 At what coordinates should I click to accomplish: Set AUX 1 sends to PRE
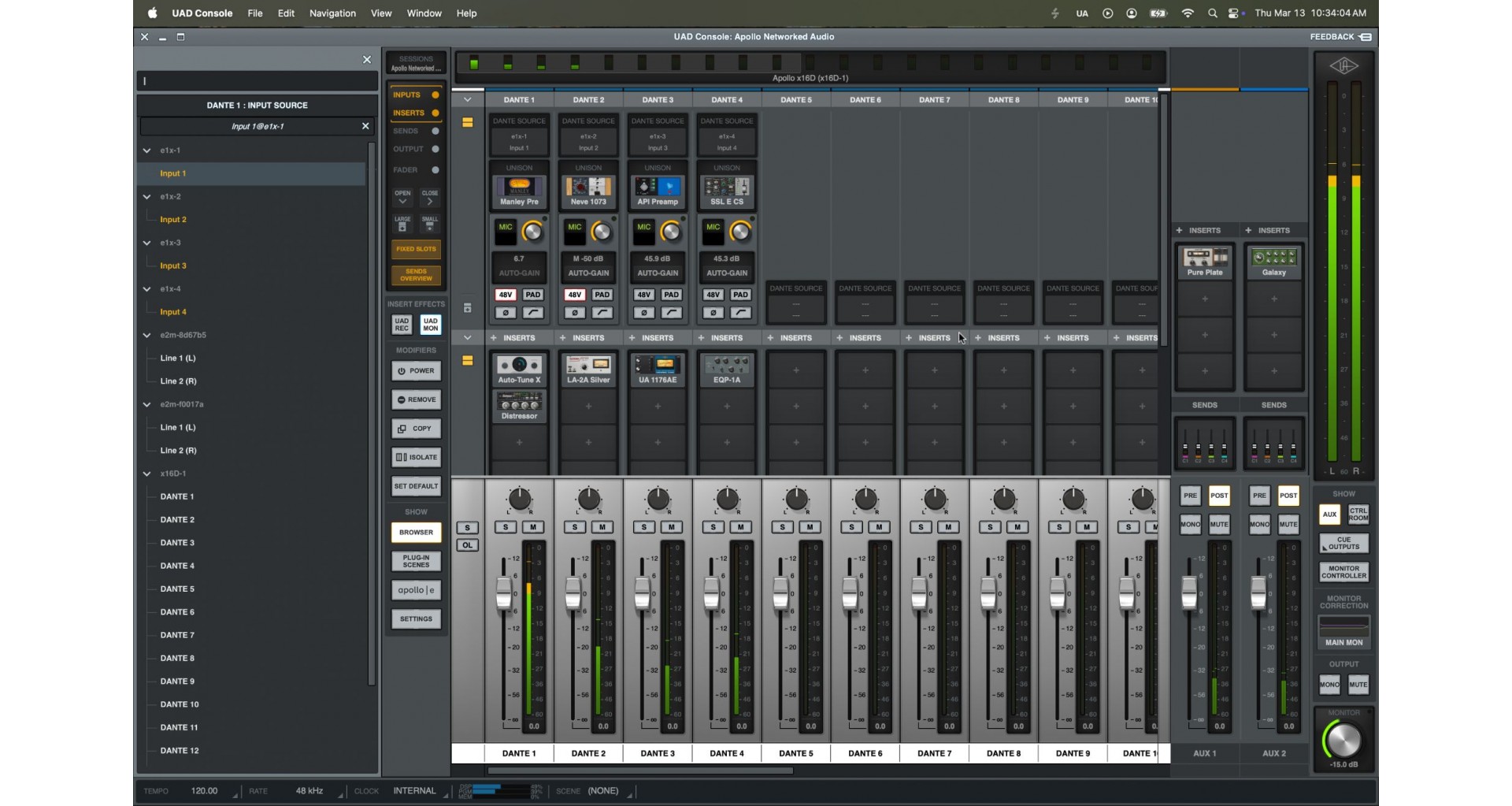1190,496
